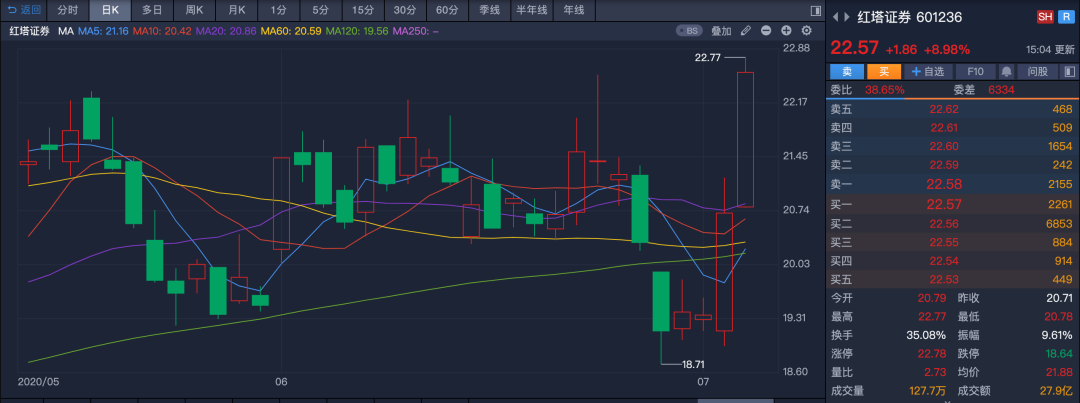This screenshot has height=403, width=1080.
Task: Click the blue R badge
Action: tap(1065, 17)
